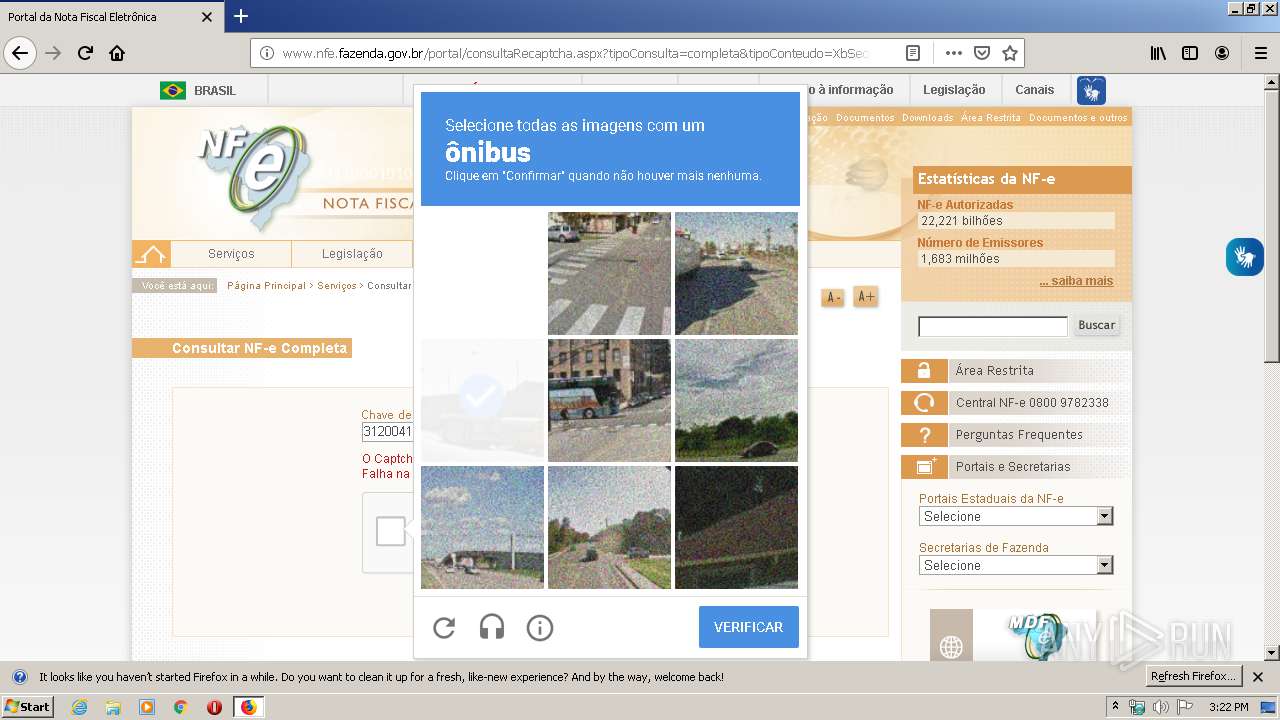Click the Página Principal breadcrumb link
This screenshot has width=1280, height=720.
point(266,286)
